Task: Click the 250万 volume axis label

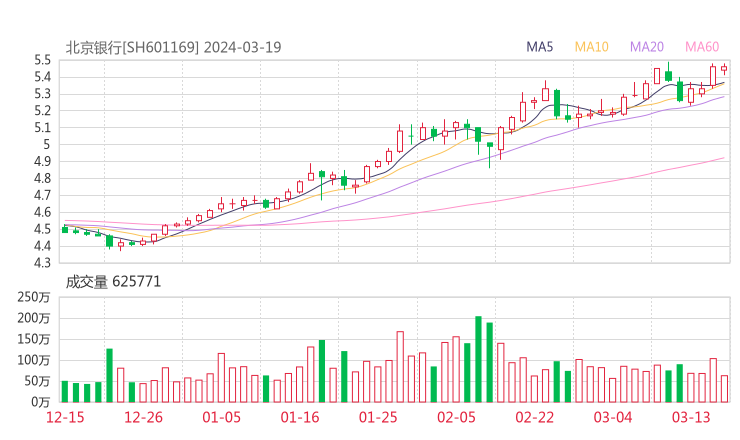Action: click(x=34, y=297)
